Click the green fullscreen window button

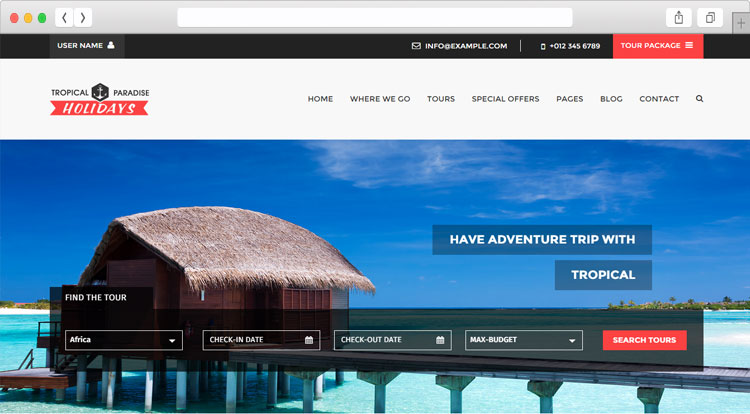pos(42,18)
